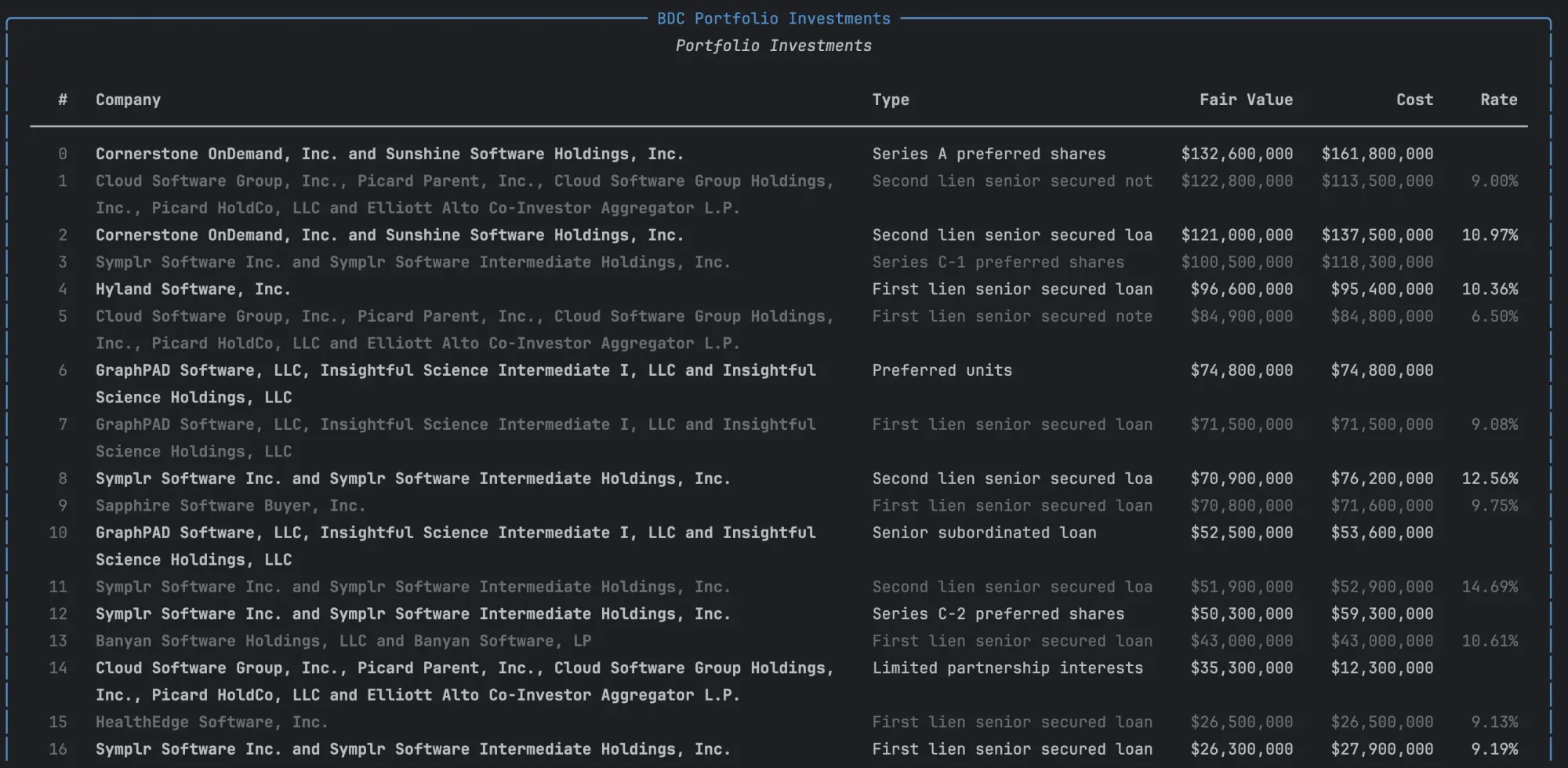Viewport: 1568px width, 768px height.
Task: Click the Company column header
Action: tap(128, 100)
